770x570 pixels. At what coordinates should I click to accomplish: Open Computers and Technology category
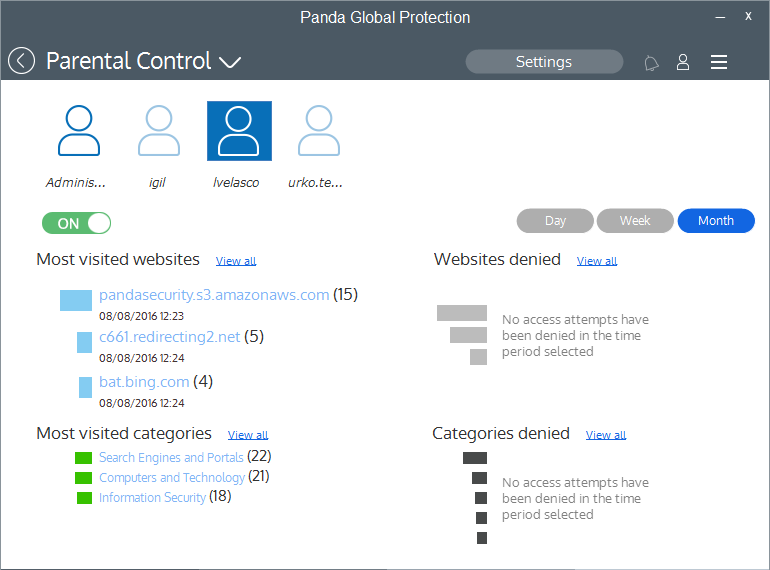172,478
